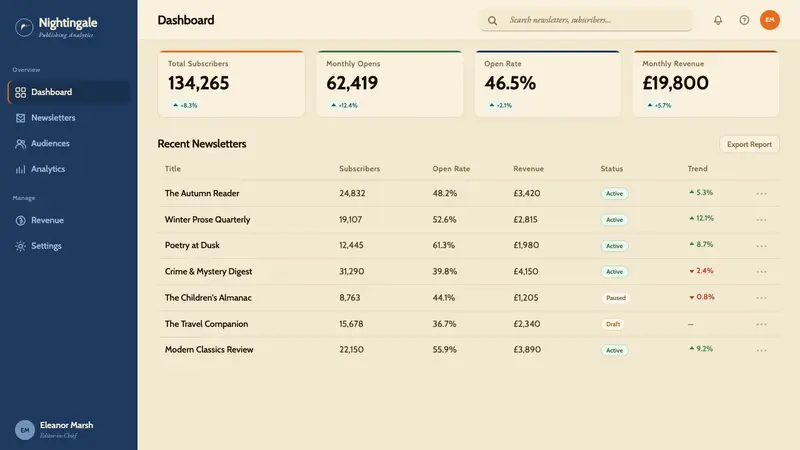Screen dimensions: 800x450
Task: Open Winter Prose Quarterly newsletter
Action: pyautogui.click(x=207, y=219)
